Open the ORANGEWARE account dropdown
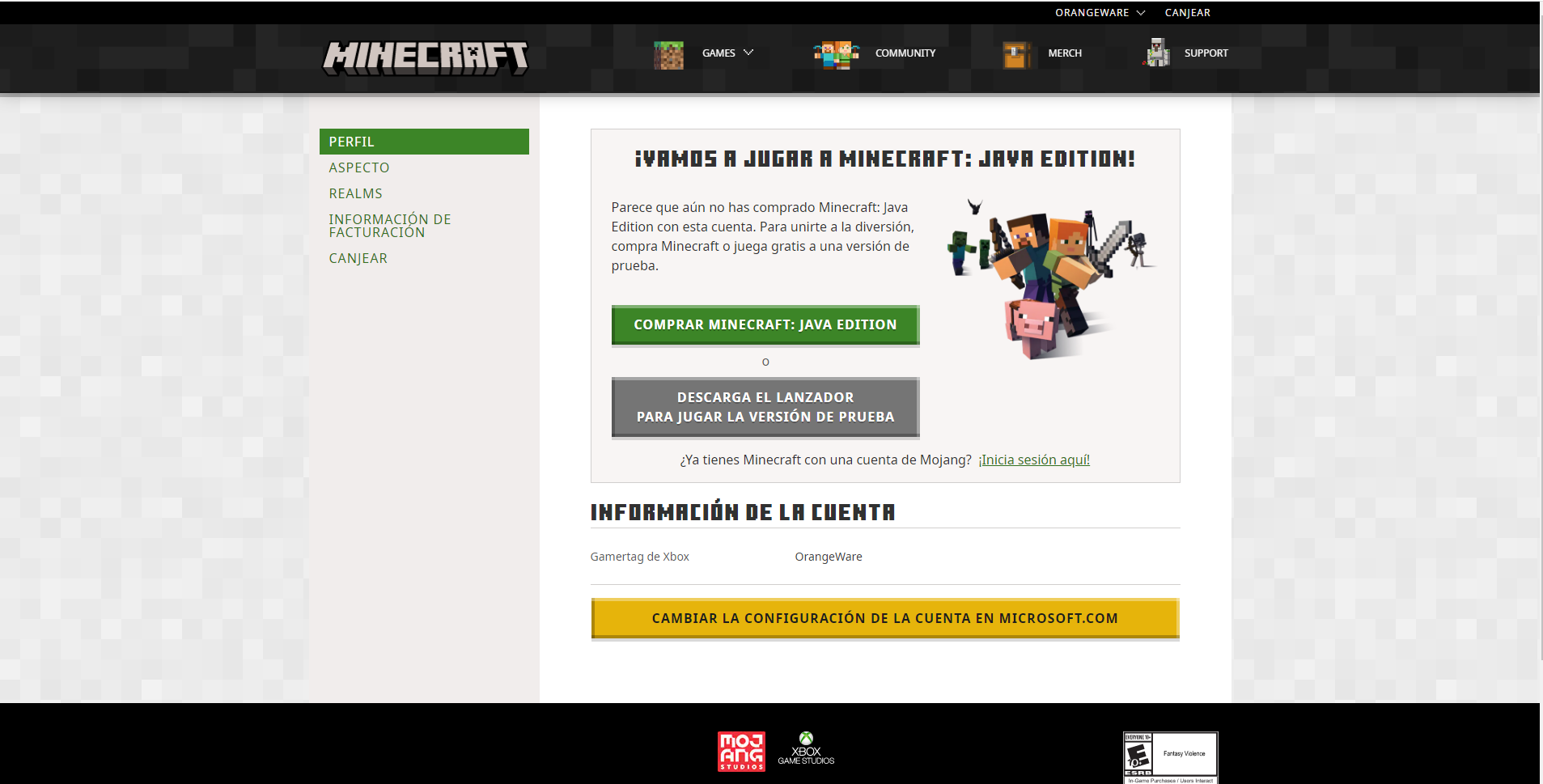Screen dimensions: 1543x784 pos(1100,13)
